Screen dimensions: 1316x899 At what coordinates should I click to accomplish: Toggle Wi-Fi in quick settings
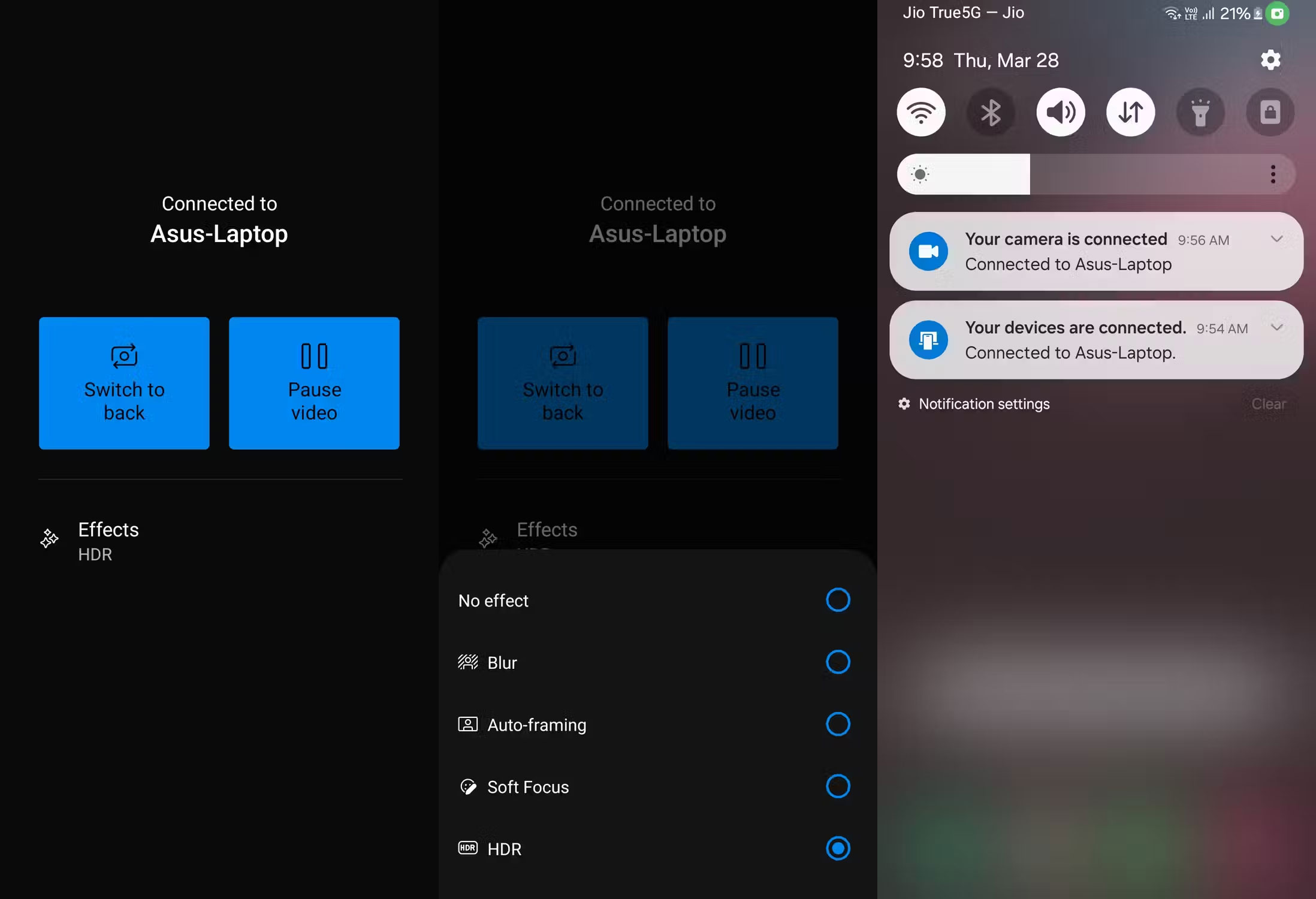pyautogui.click(x=921, y=111)
